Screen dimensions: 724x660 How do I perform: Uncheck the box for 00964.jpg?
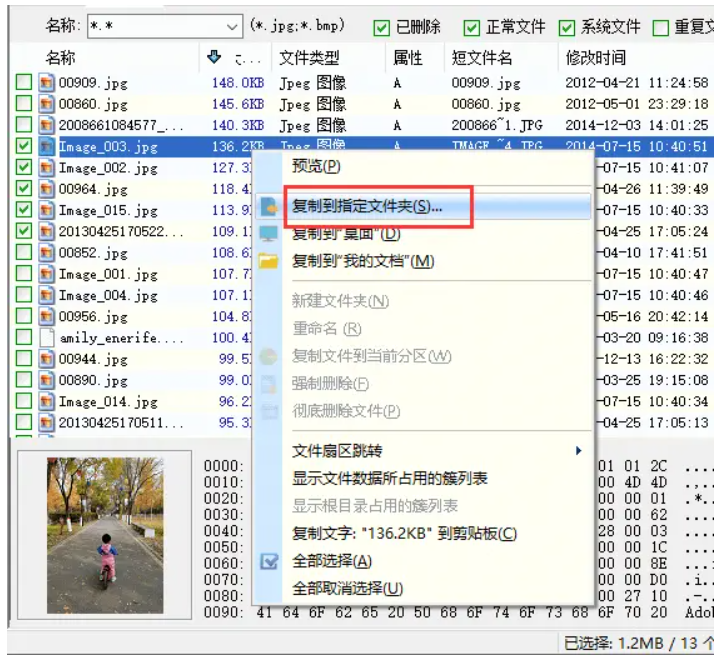tap(24, 188)
